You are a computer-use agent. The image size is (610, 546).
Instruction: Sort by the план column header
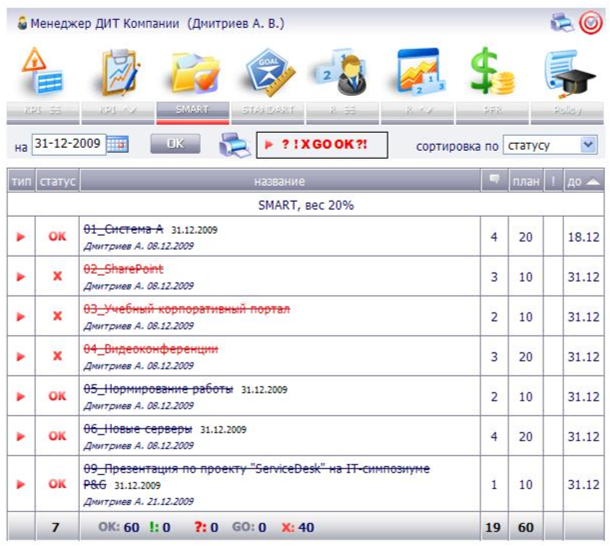(526, 181)
